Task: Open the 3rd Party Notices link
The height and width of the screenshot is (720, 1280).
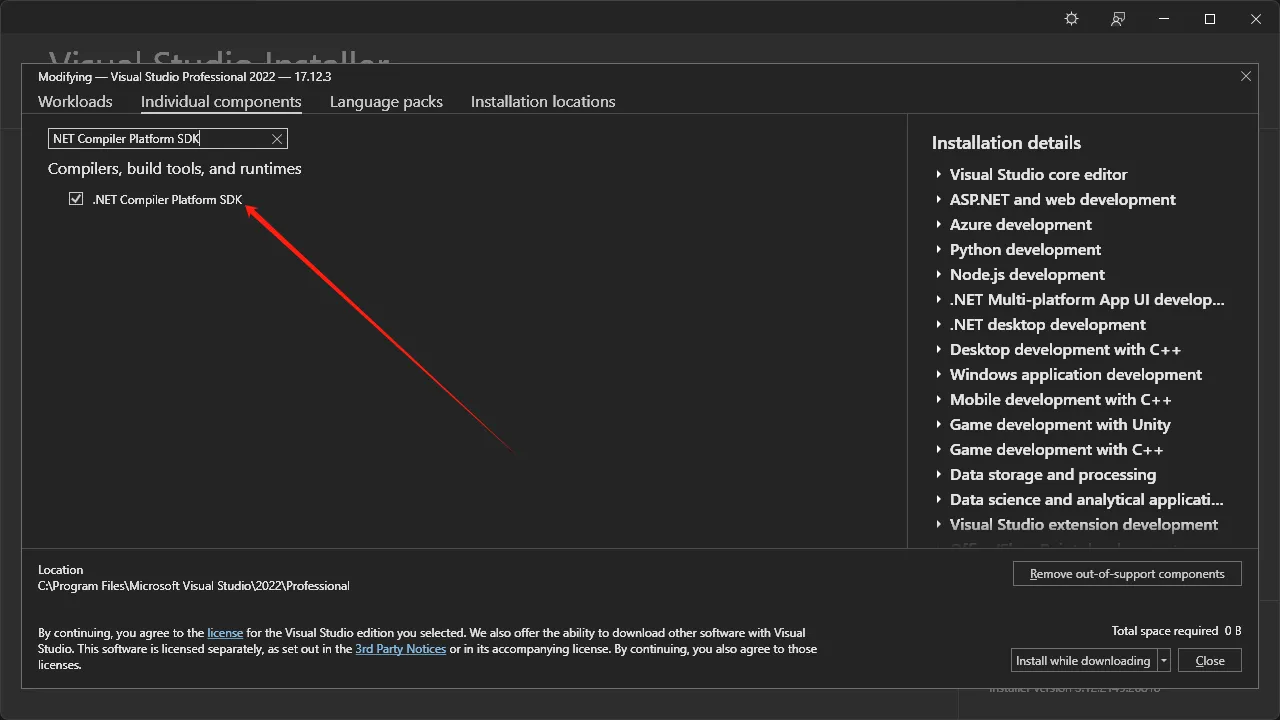Action: point(400,649)
